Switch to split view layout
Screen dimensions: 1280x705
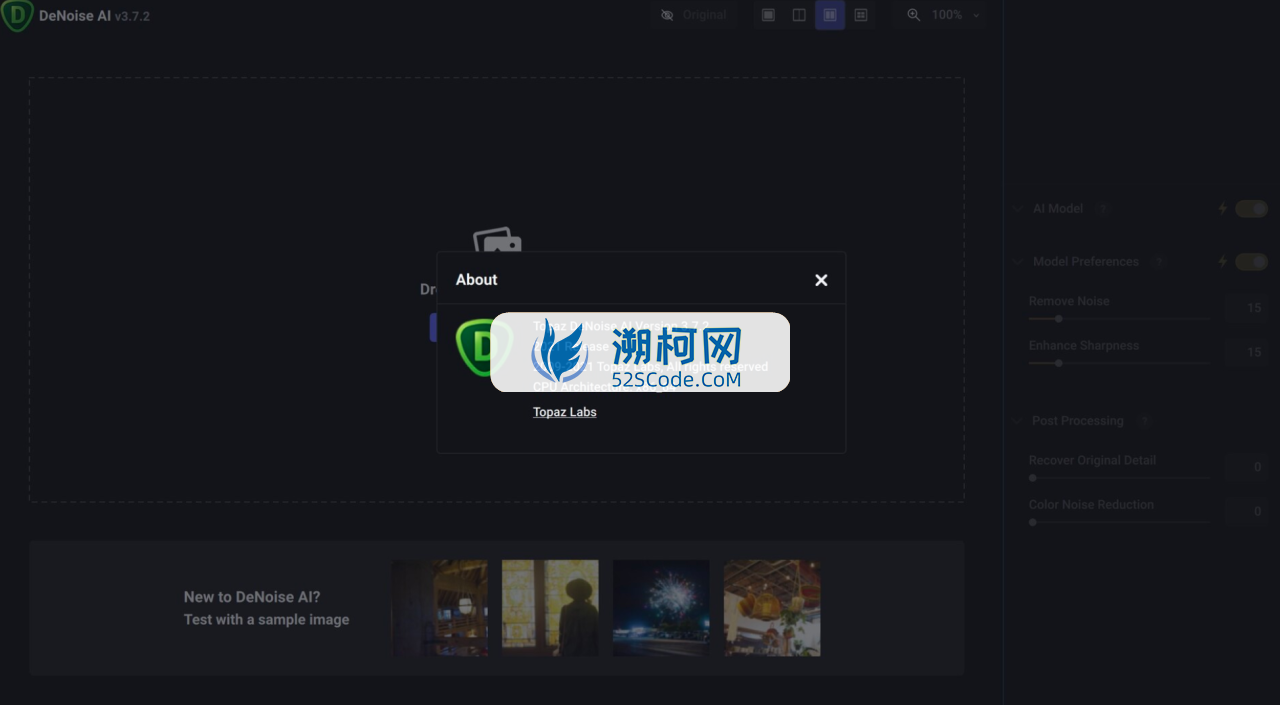799,15
